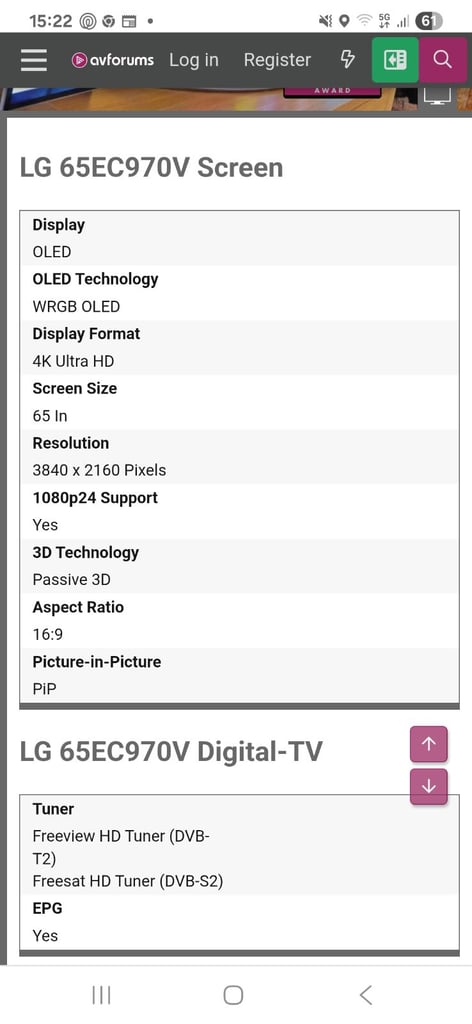The height and width of the screenshot is (1024, 472).
Task: Open the hamburger navigation menu
Action: point(33,60)
